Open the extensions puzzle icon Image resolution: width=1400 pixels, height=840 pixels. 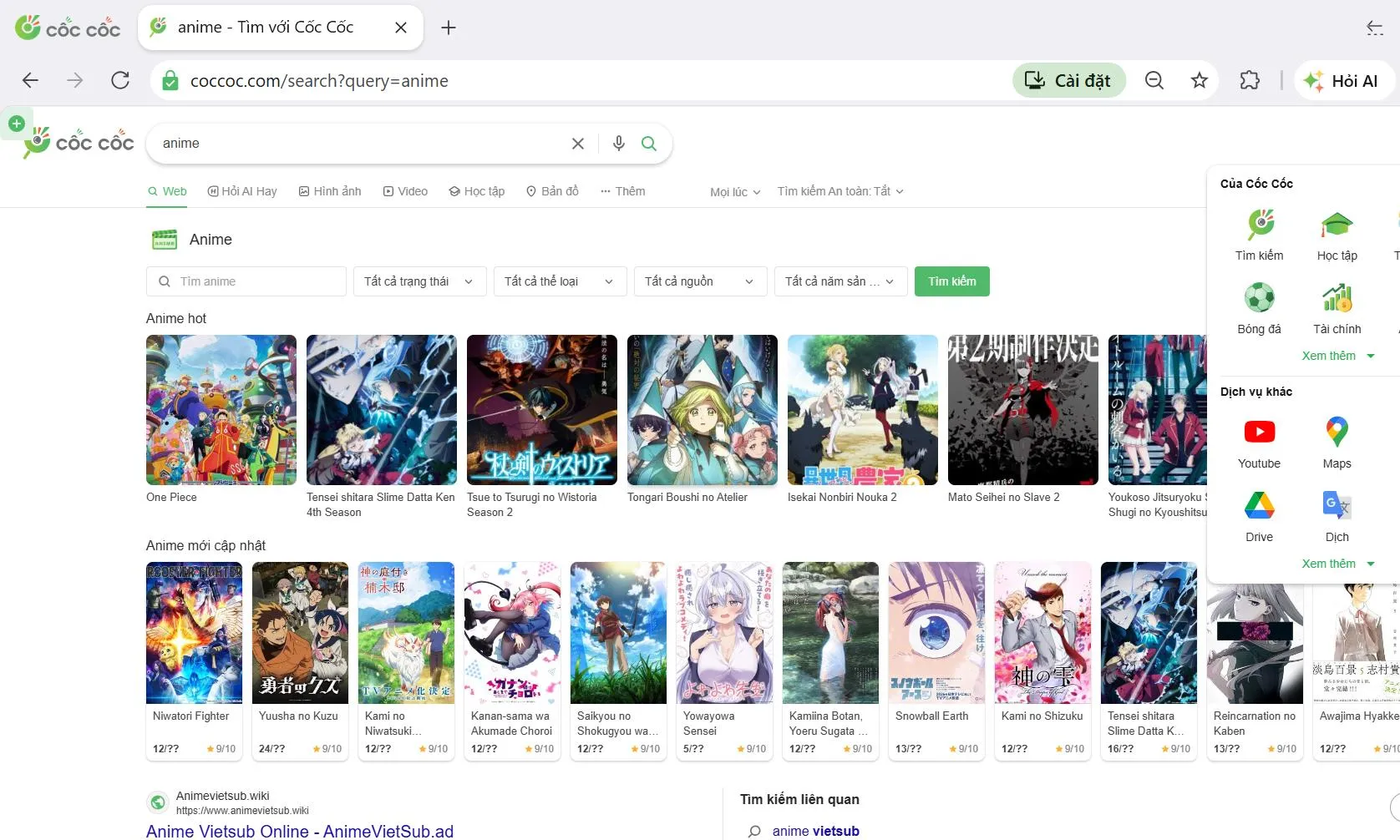coord(1250,80)
